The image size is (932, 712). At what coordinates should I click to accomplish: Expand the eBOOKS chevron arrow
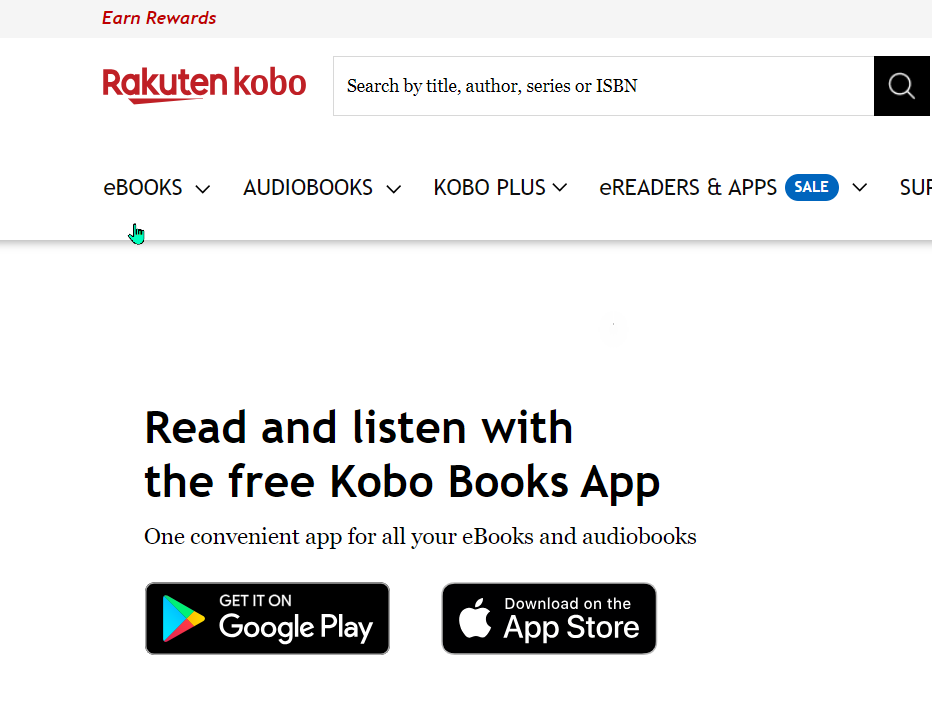coord(203,190)
